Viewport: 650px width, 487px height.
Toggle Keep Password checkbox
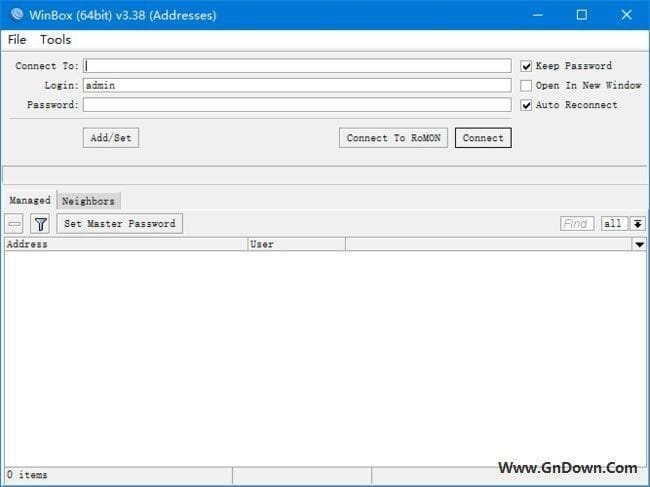click(526, 66)
